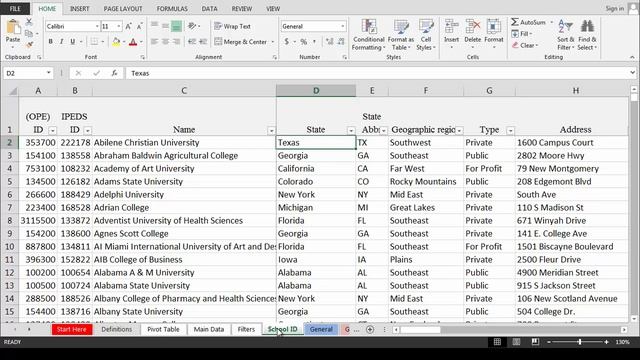640x360 pixels.
Task: Click the Insert Function fx icon
Action: (114, 73)
